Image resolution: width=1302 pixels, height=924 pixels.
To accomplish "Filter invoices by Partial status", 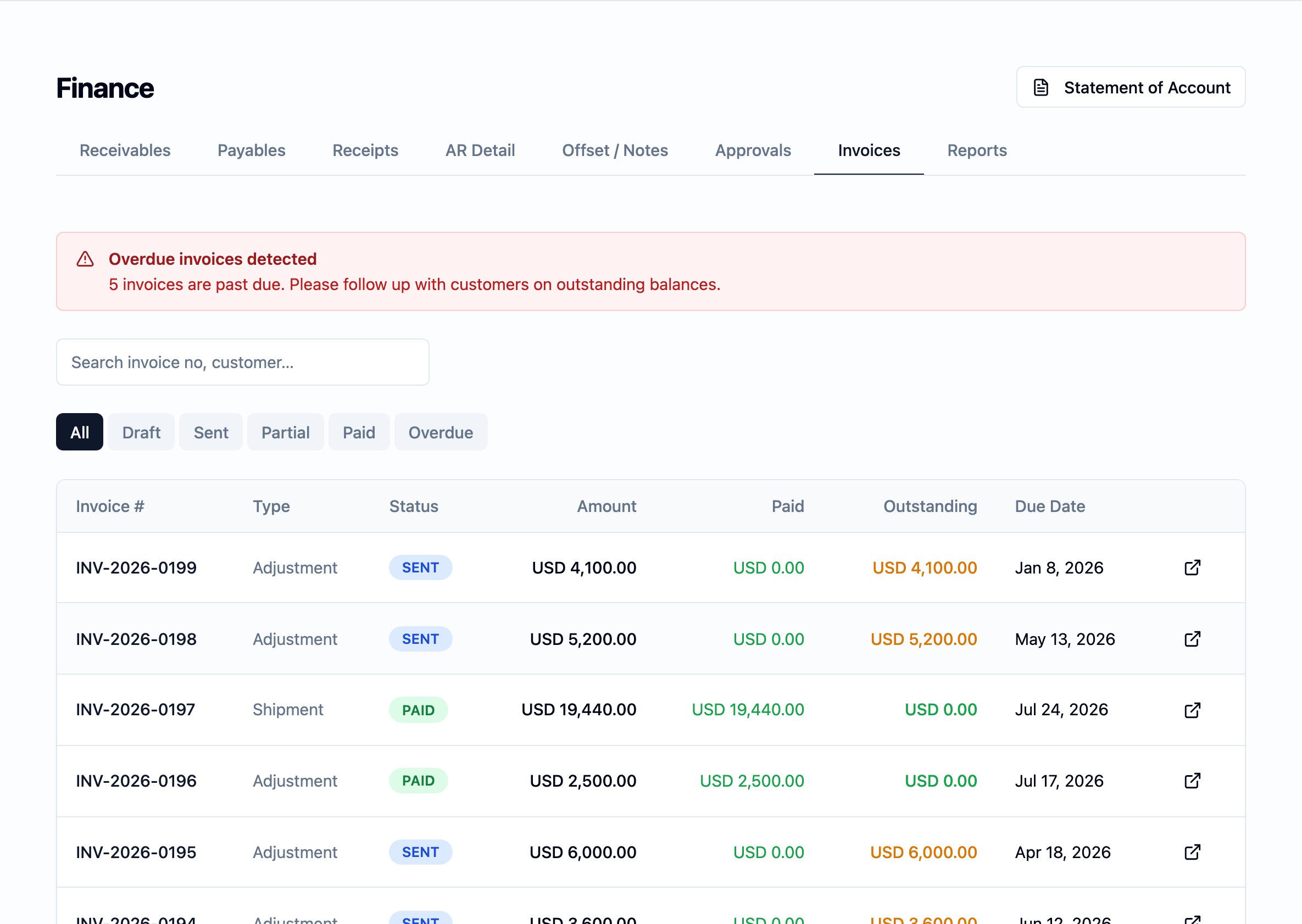I will (286, 432).
